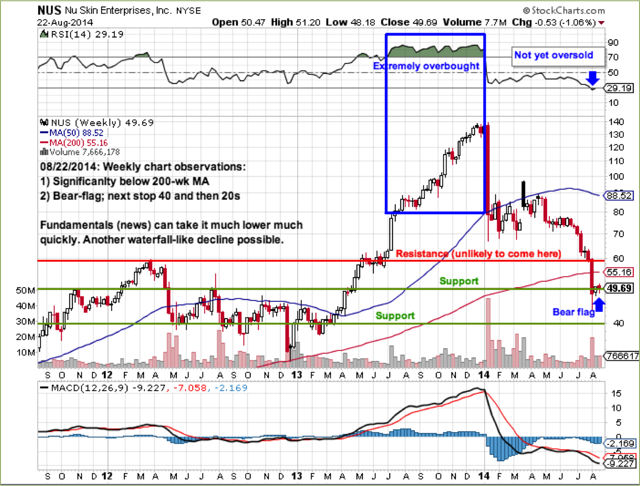640x486 pixels.
Task: Click the High 51.20 value
Action: [295, 22]
